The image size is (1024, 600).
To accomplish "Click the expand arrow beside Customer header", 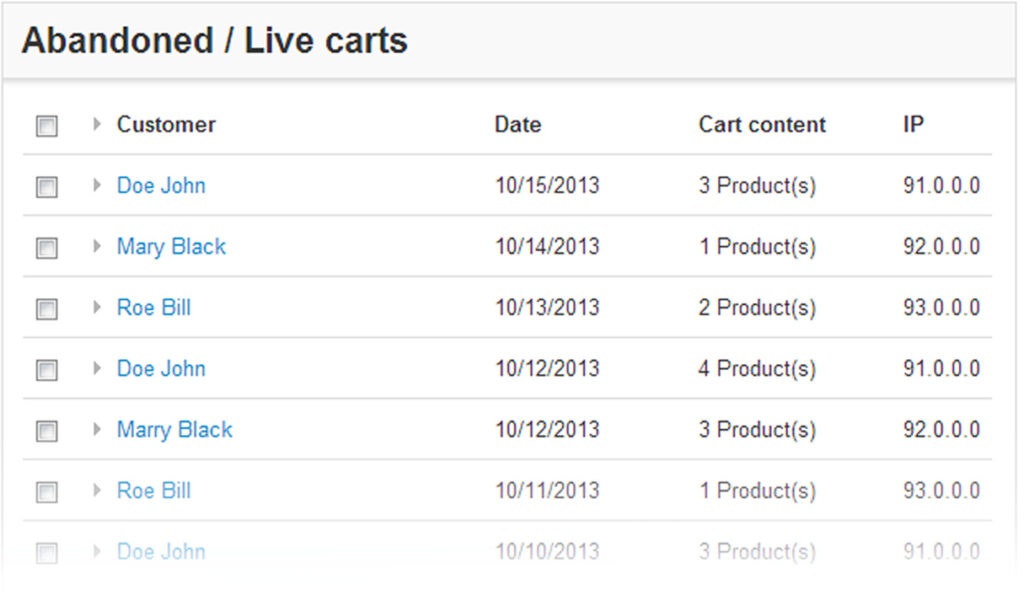I will 97,124.
